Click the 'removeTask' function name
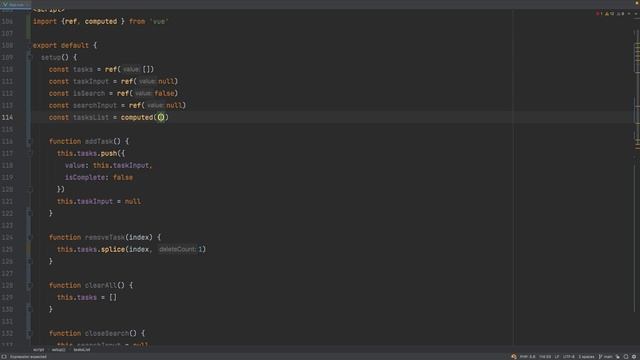640x360 pixels. click(105, 237)
